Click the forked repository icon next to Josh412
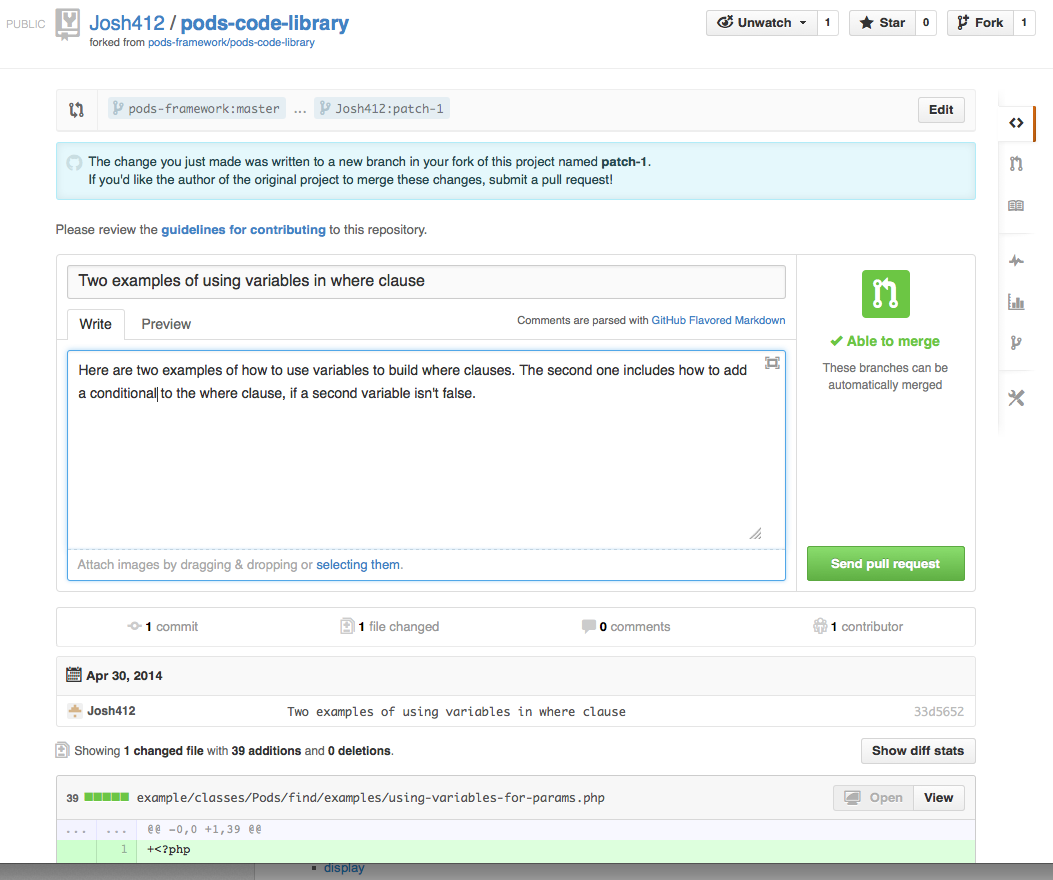Image resolution: width=1053 pixels, height=880 pixels. point(67,24)
